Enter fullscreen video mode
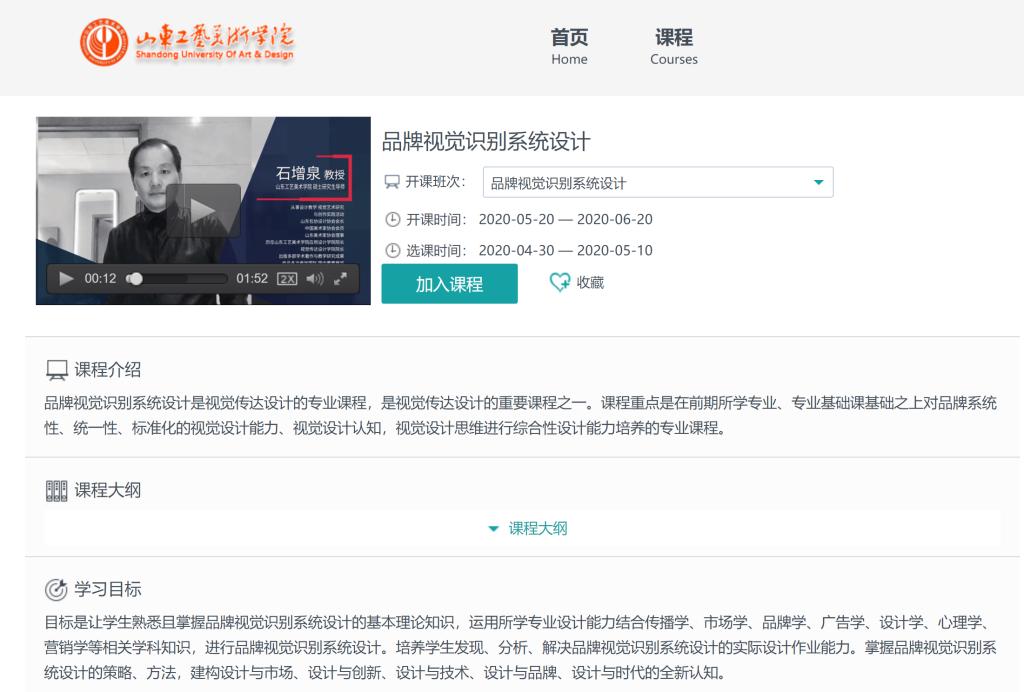This screenshot has height=692, width=1024. (x=340, y=279)
